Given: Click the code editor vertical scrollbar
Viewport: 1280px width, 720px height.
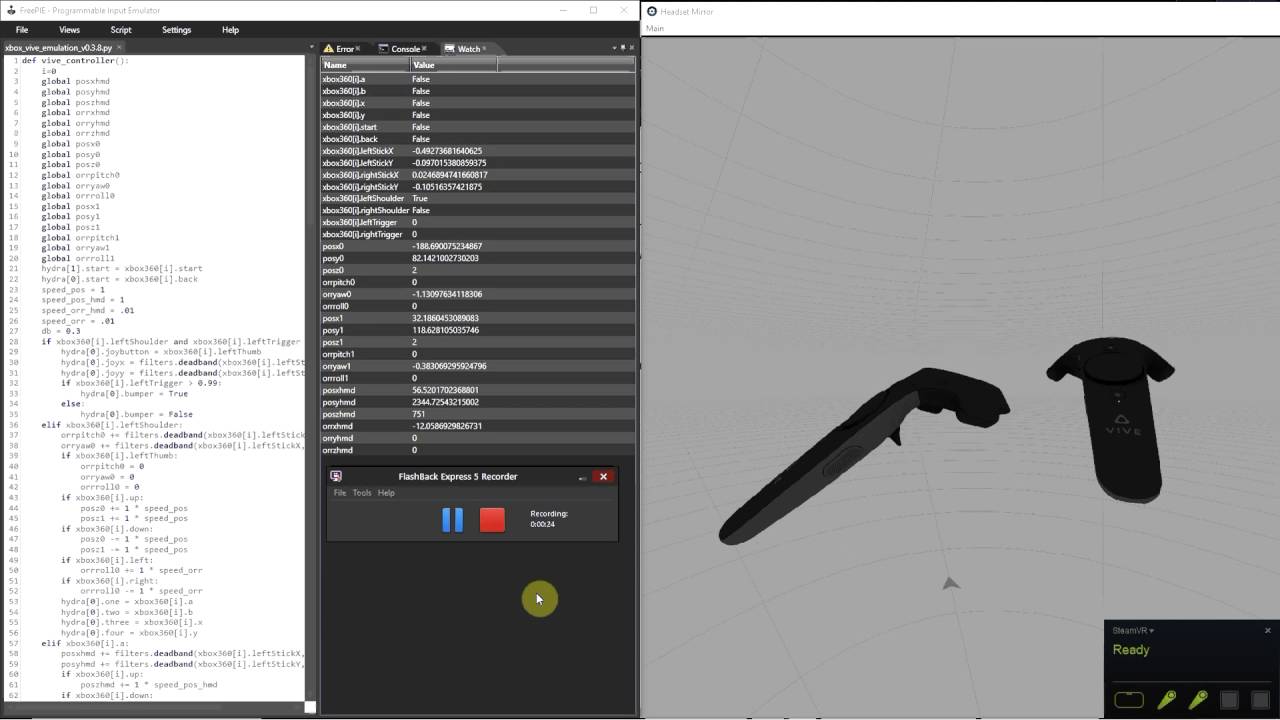Looking at the screenshot, I should click(310, 380).
